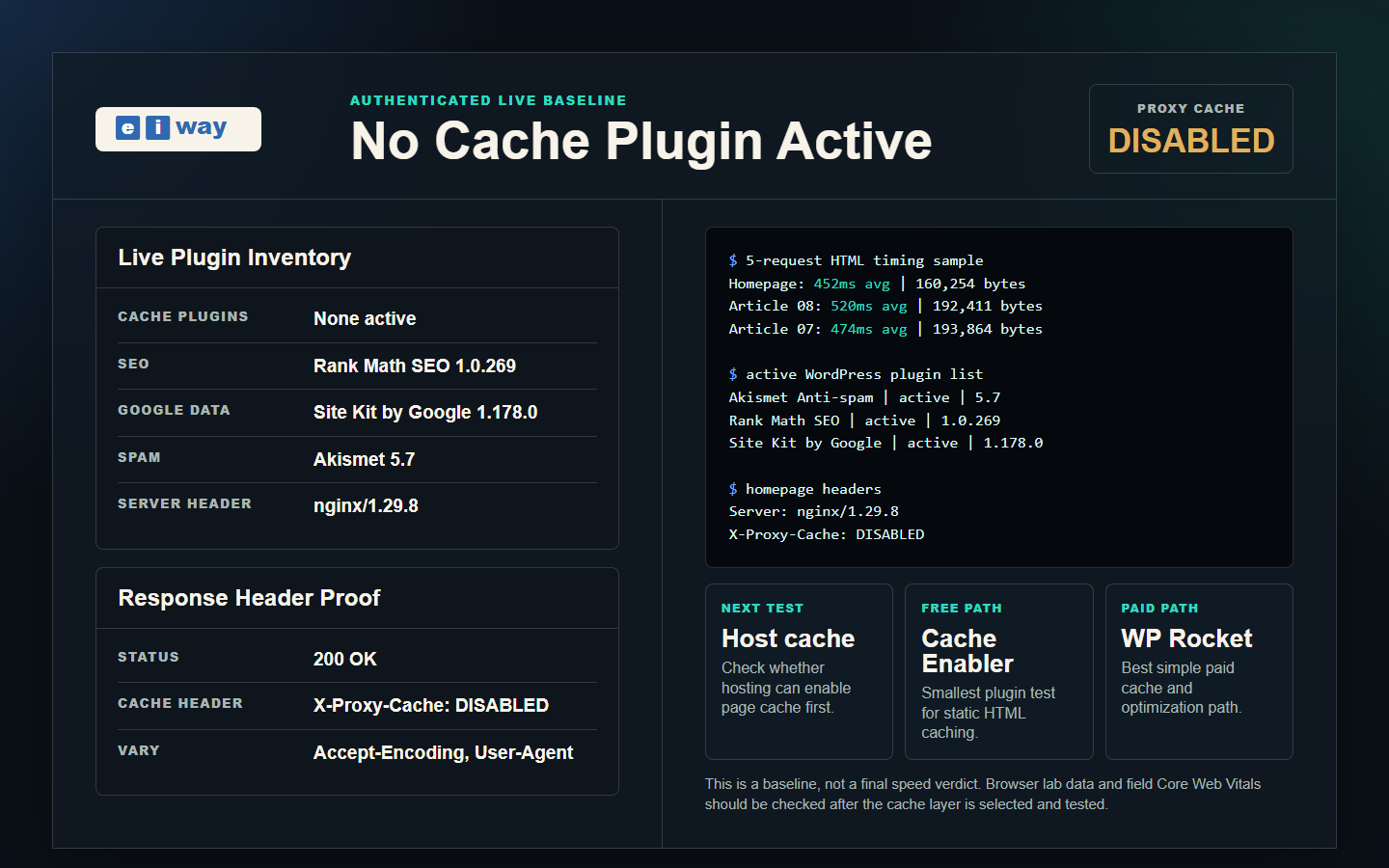Open the 'Host cache' next test card
Screen dimensions: 1389x868
tap(799, 671)
